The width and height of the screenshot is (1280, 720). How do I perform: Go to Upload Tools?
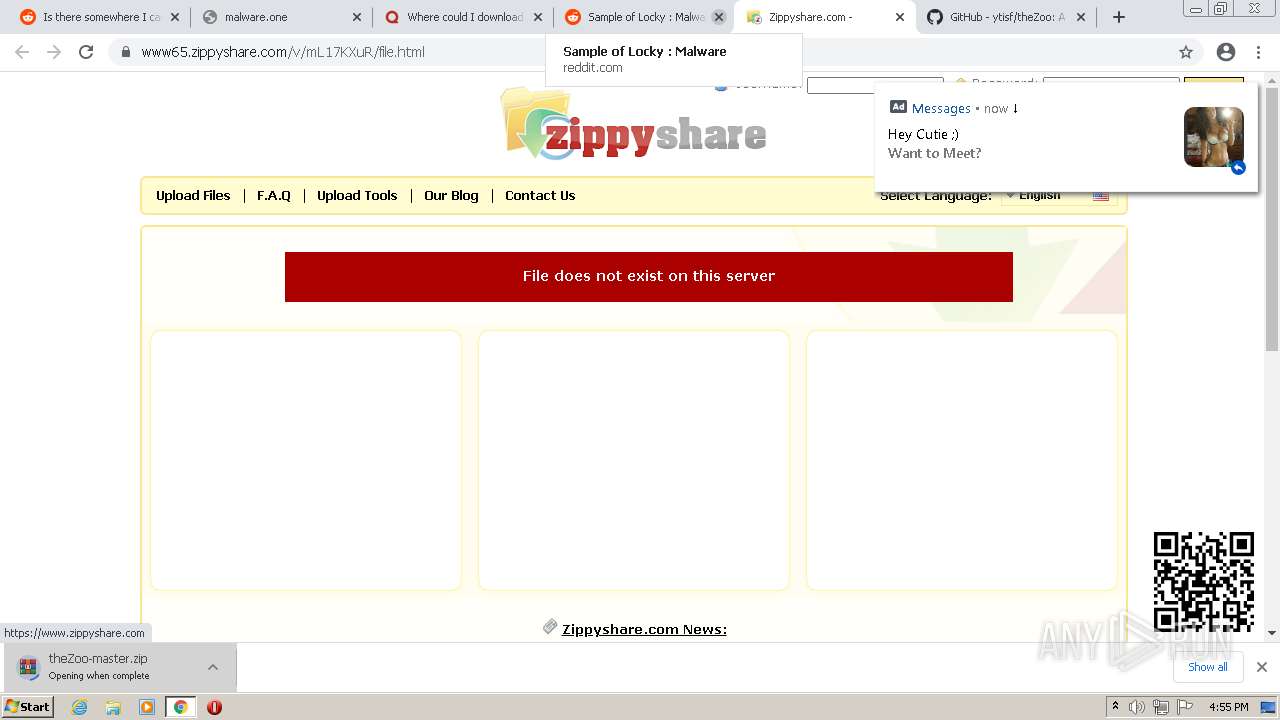click(x=357, y=195)
